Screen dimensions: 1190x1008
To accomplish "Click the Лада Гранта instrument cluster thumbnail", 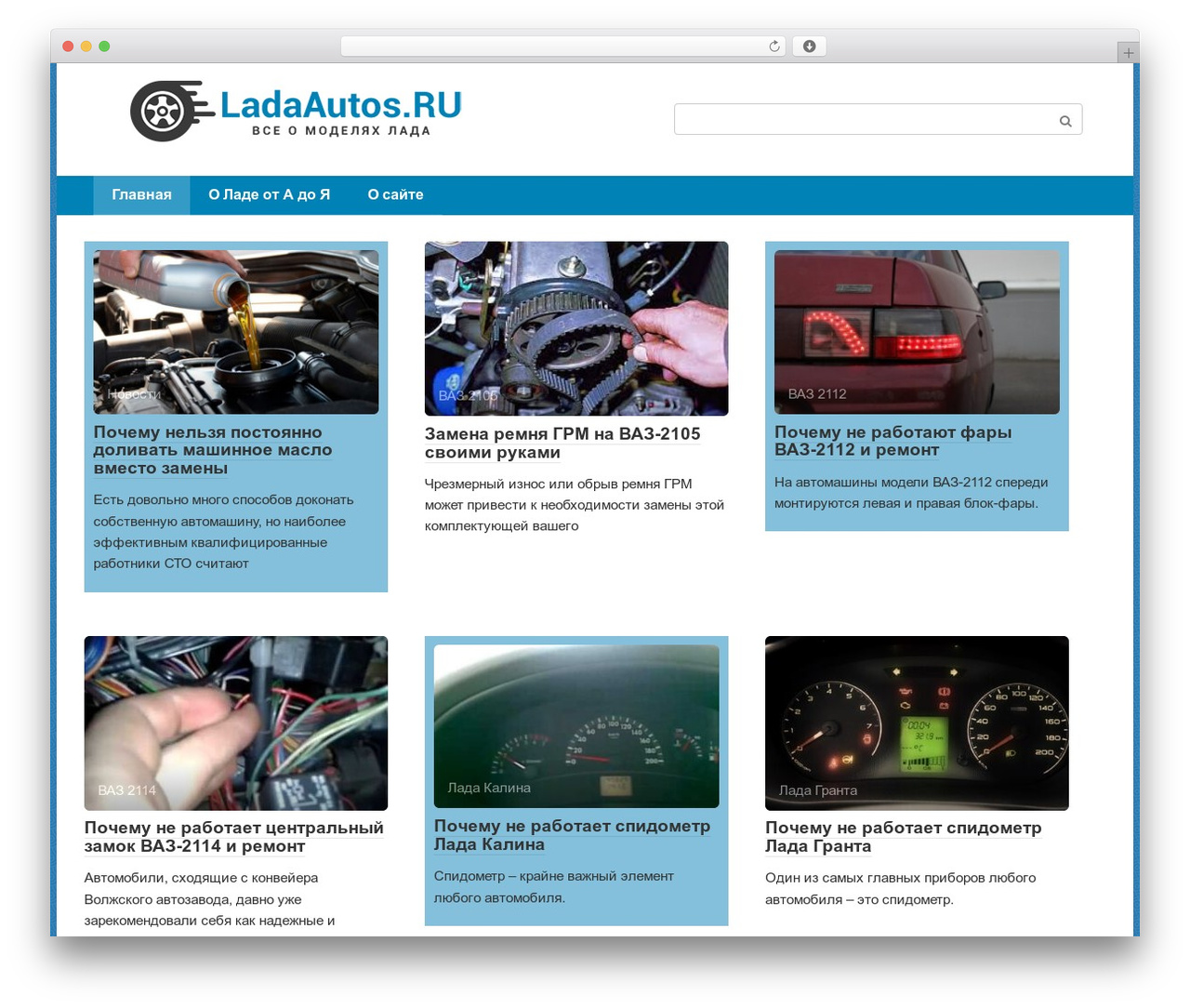I will (x=917, y=723).
